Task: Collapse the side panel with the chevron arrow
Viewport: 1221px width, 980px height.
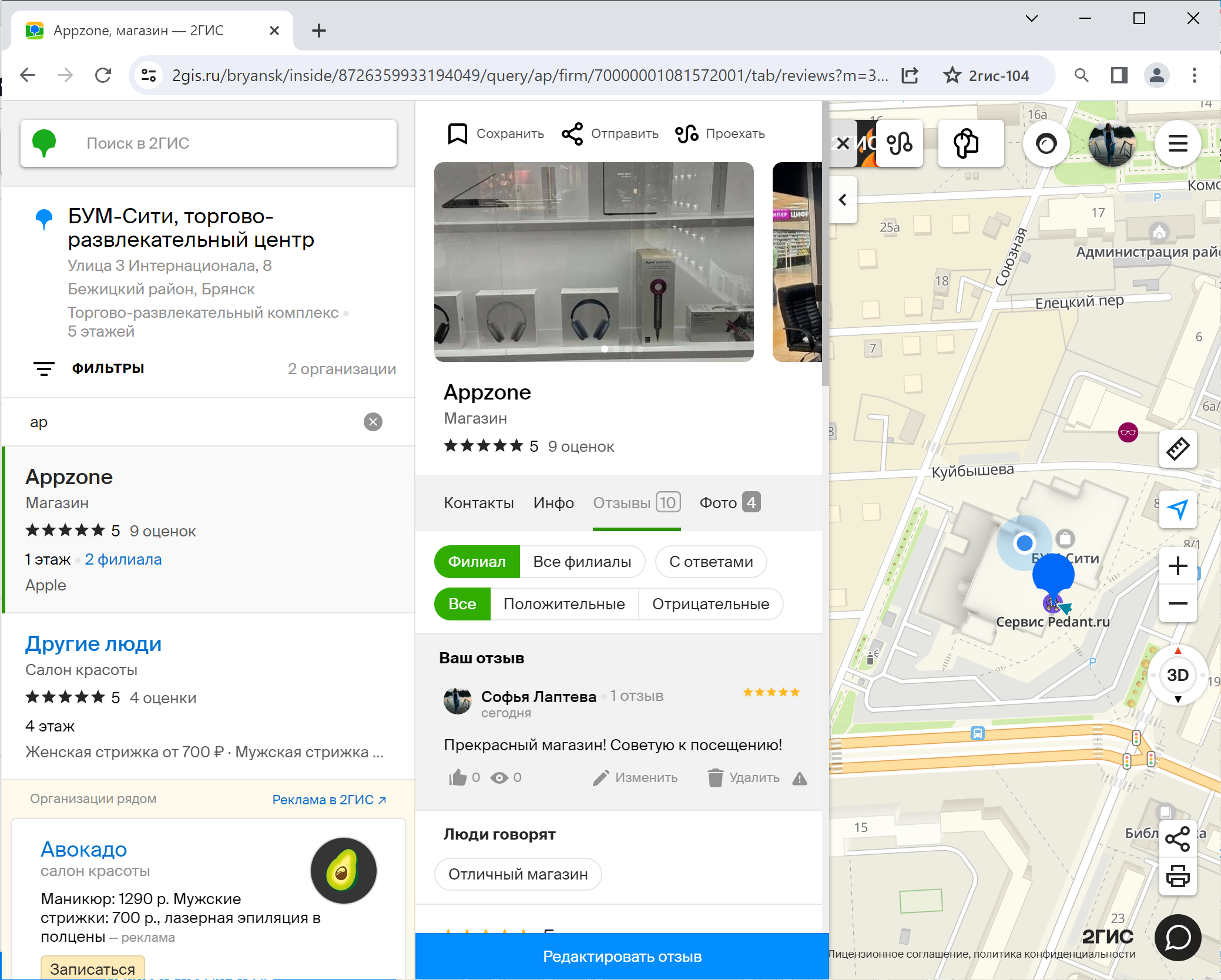Action: point(843,200)
